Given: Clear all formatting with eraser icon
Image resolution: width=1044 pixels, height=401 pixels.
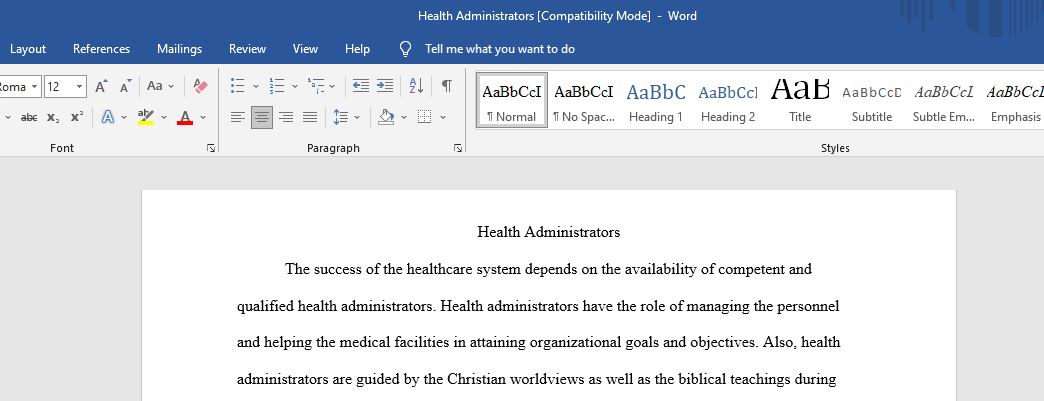Looking at the screenshot, I should click(200, 86).
